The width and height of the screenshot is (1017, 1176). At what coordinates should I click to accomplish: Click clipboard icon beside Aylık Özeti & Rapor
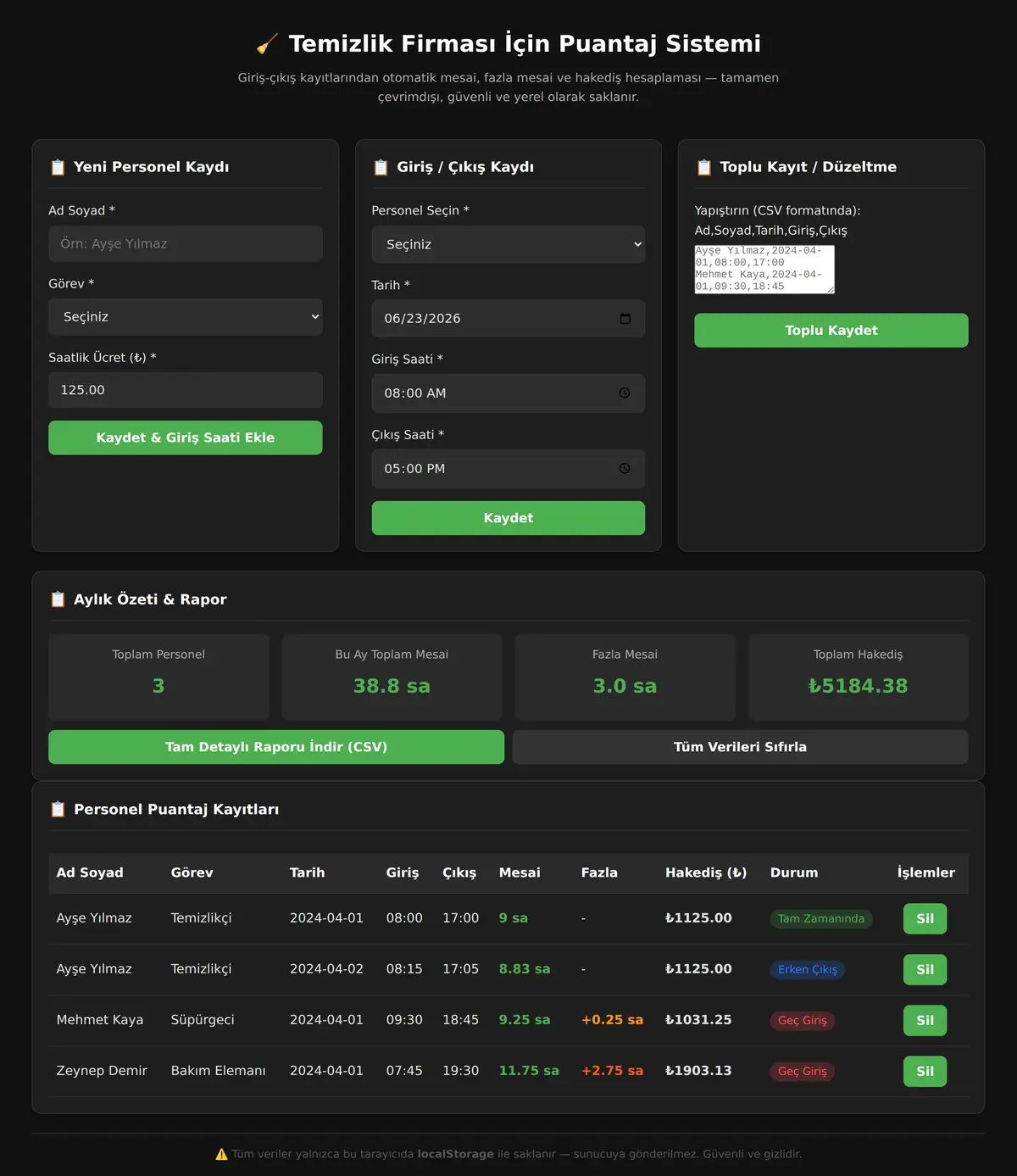point(58,599)
